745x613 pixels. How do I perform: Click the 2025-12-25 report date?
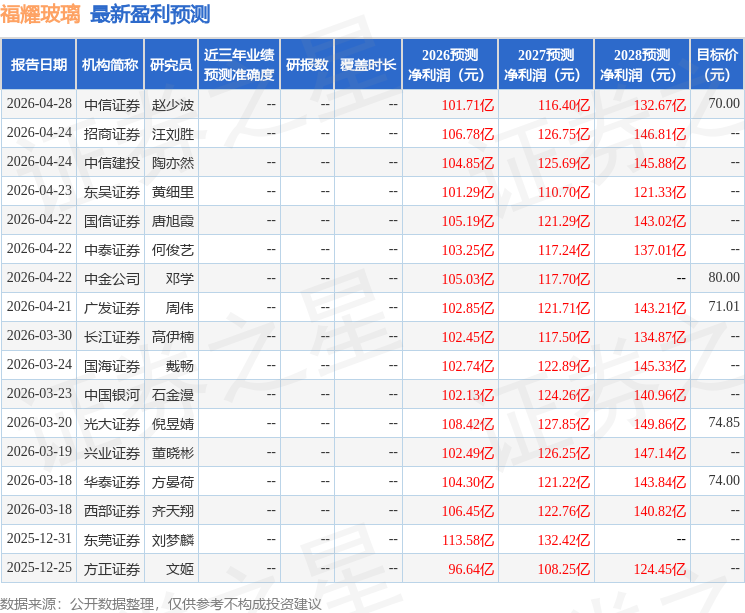coord(39,567)
